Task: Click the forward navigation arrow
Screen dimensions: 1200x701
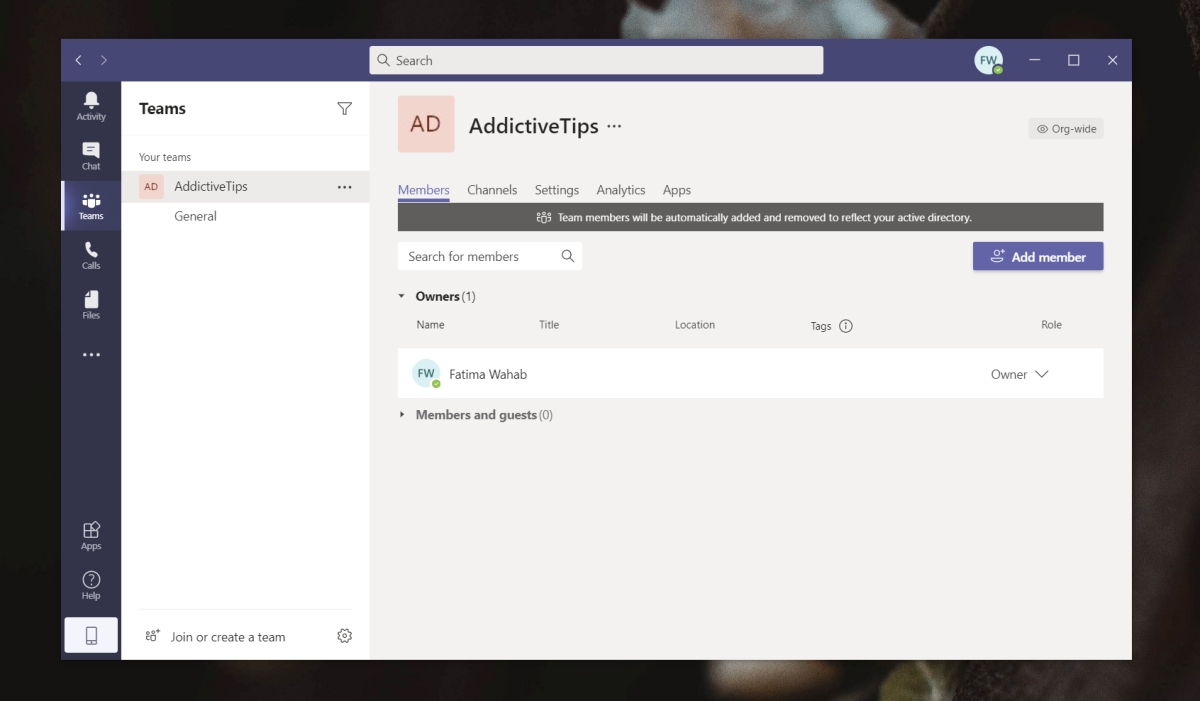Action: 104,61
